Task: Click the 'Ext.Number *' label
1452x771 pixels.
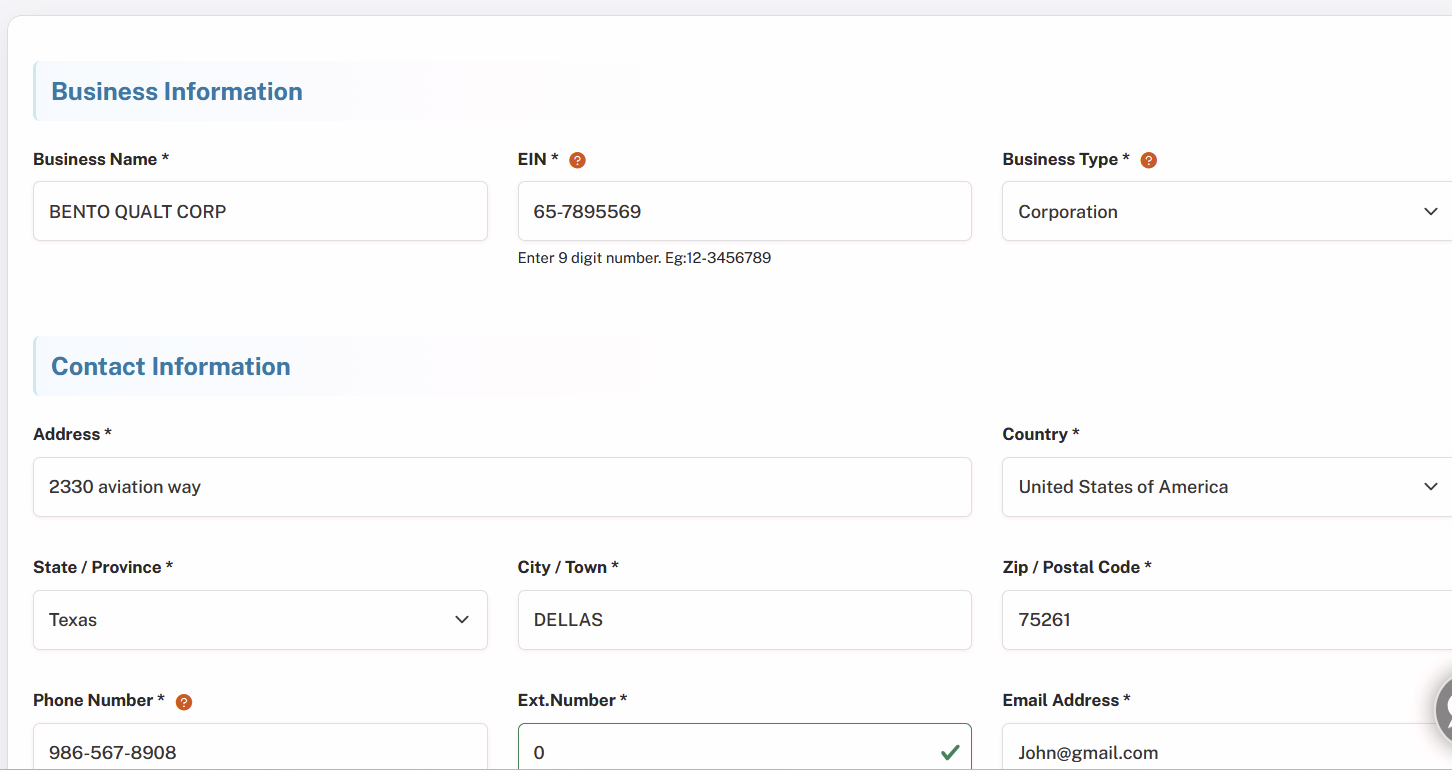Action: pyautogui.click(x=572, y=700)
